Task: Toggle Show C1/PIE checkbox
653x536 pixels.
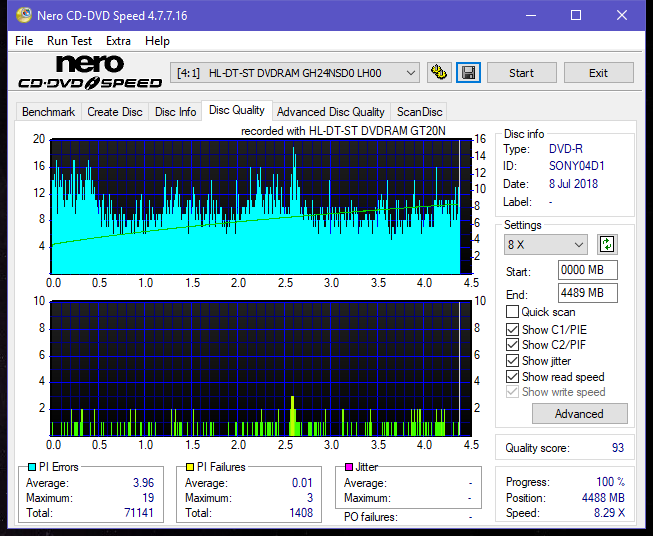Action: (512, 329)
